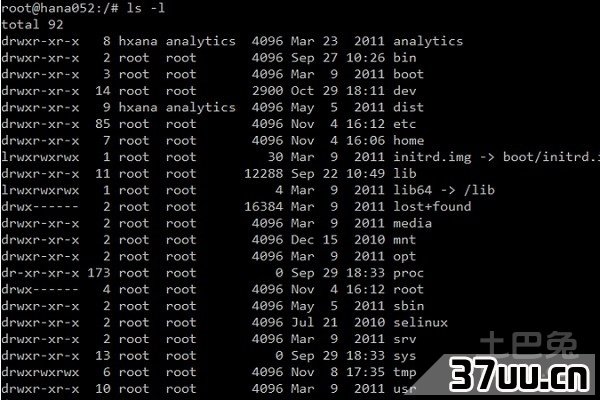Click the media directory name
The height and width of the screenshot is (400, 600).
[x=412, y=223]
